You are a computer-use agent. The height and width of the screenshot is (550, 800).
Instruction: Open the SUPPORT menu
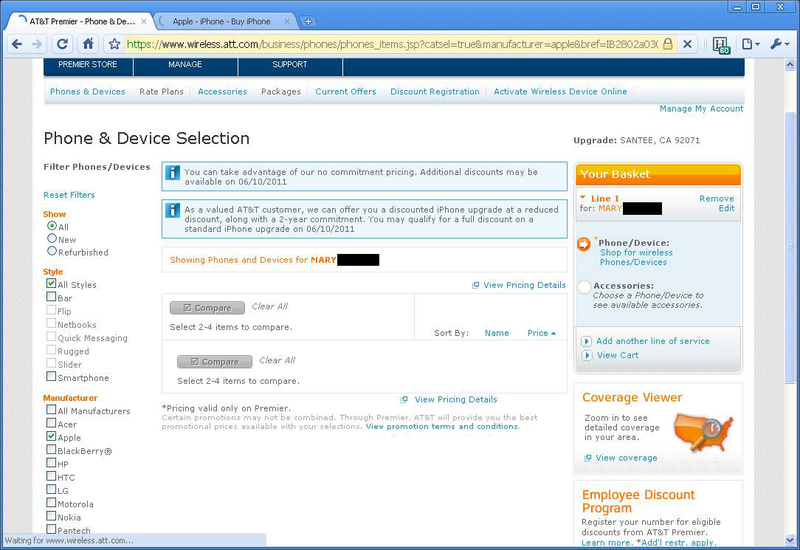click(x=290, y=65)
